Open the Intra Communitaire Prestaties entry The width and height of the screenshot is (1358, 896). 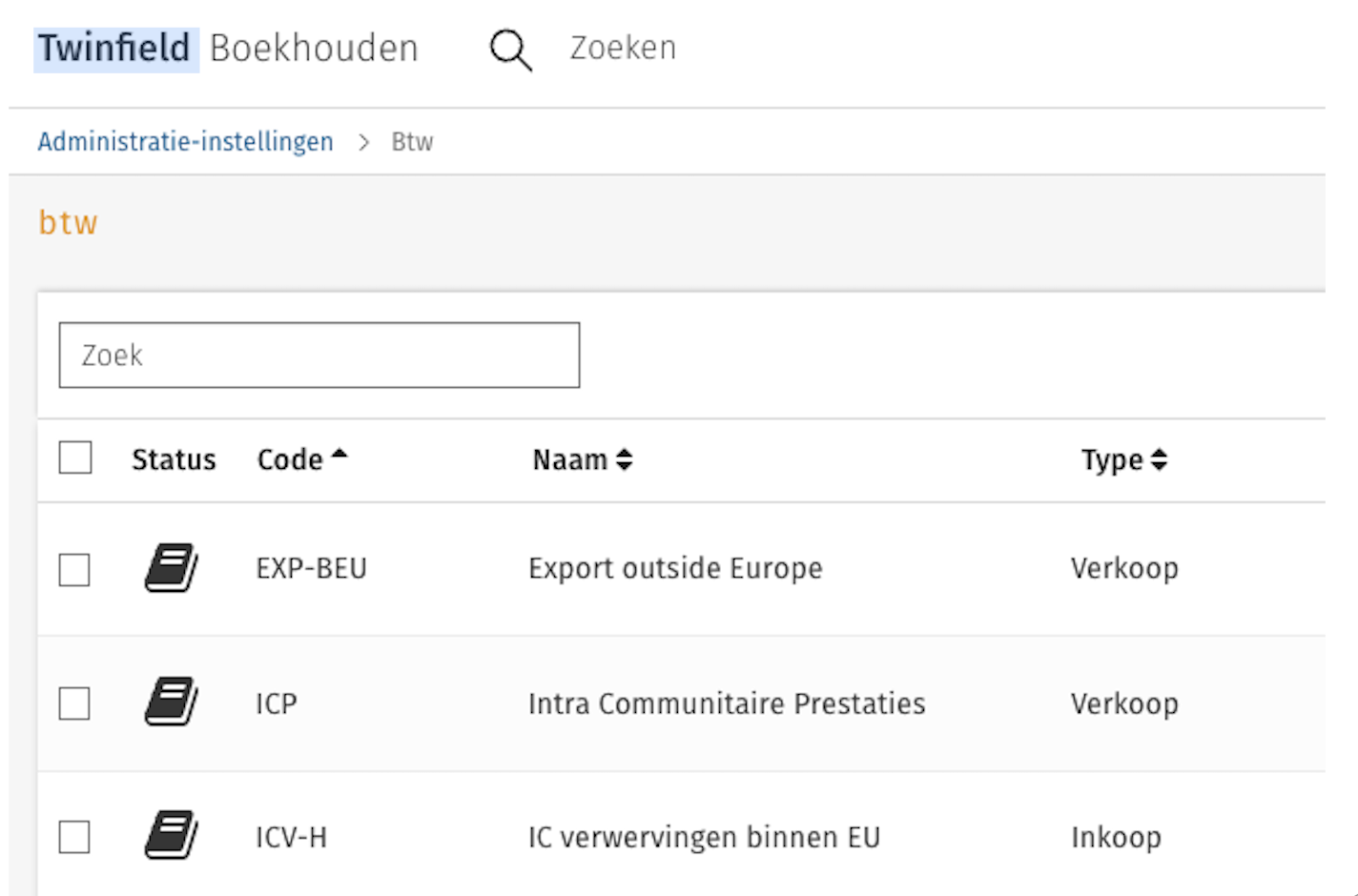click(x=726, y=703)
